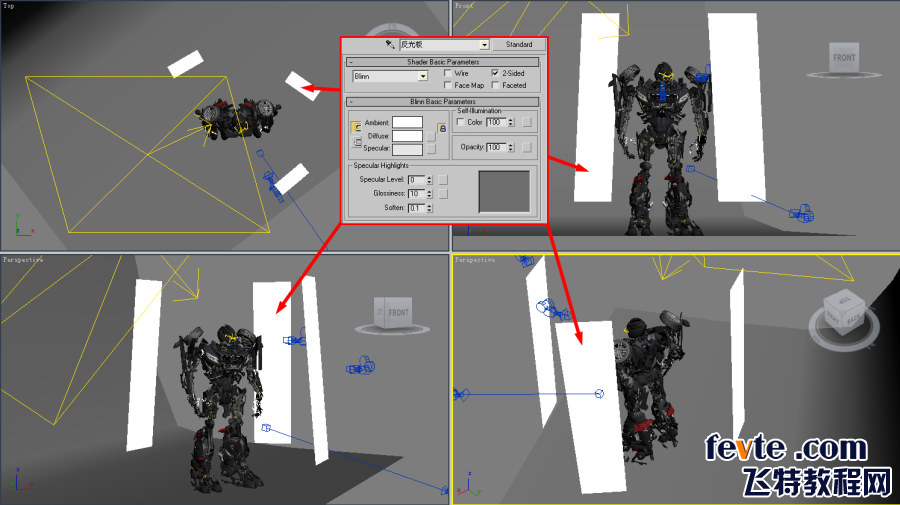
Task: Adjust the Opacity spinner arrows
Action: (511, 147)
